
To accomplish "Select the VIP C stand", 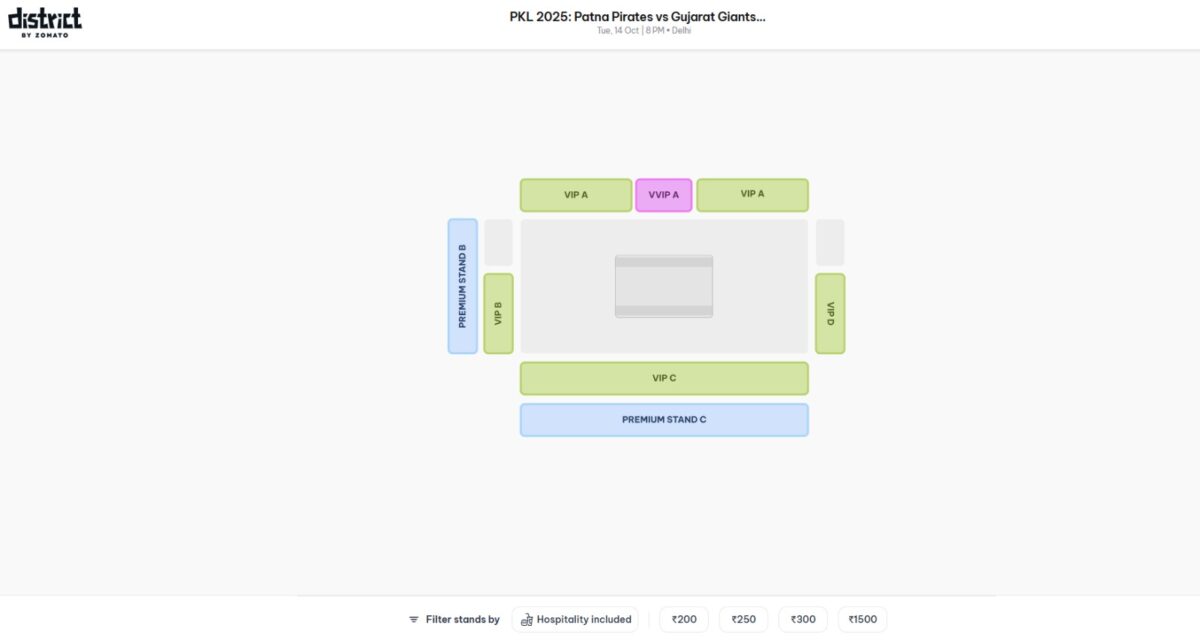I will point(663,378).
